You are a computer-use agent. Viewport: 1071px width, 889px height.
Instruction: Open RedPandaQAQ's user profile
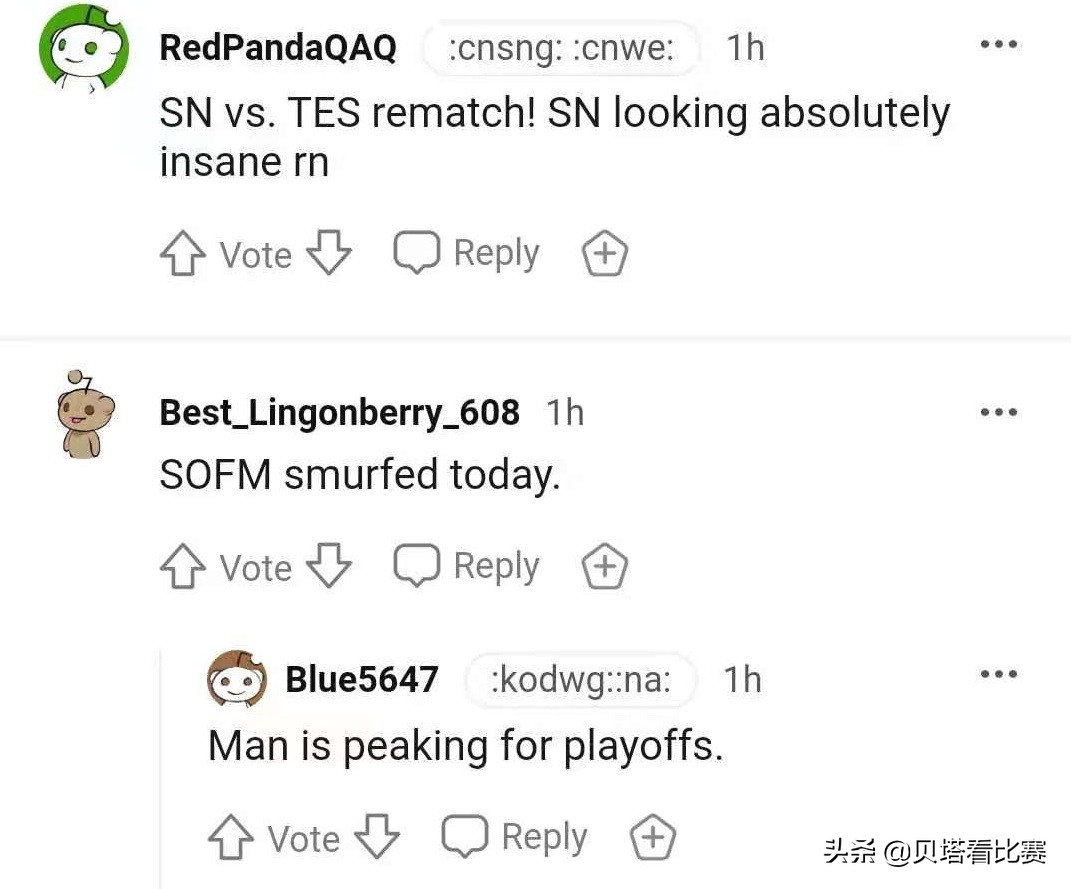tap(278, 47)
